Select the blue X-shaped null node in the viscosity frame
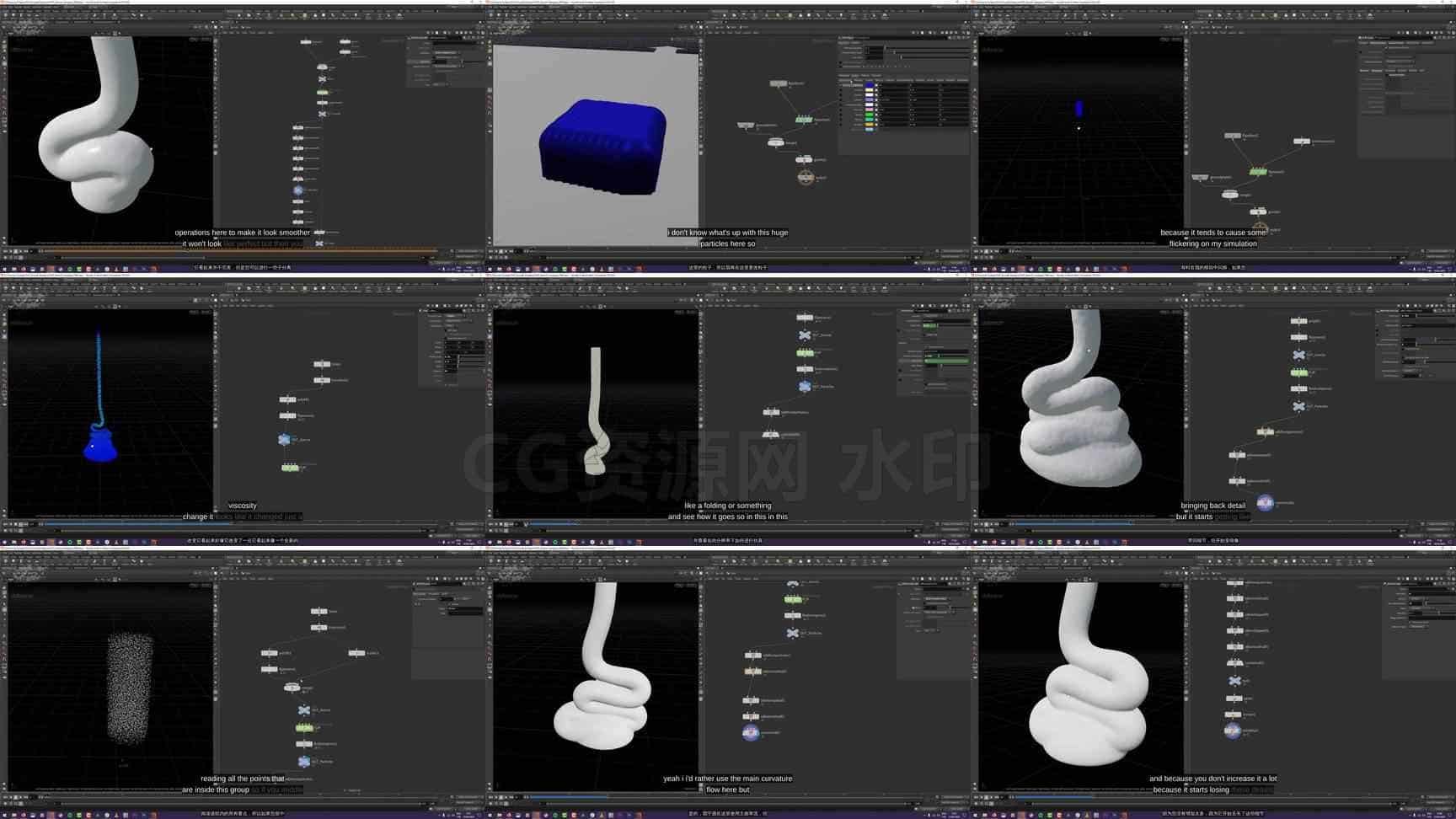 point(285,440)
